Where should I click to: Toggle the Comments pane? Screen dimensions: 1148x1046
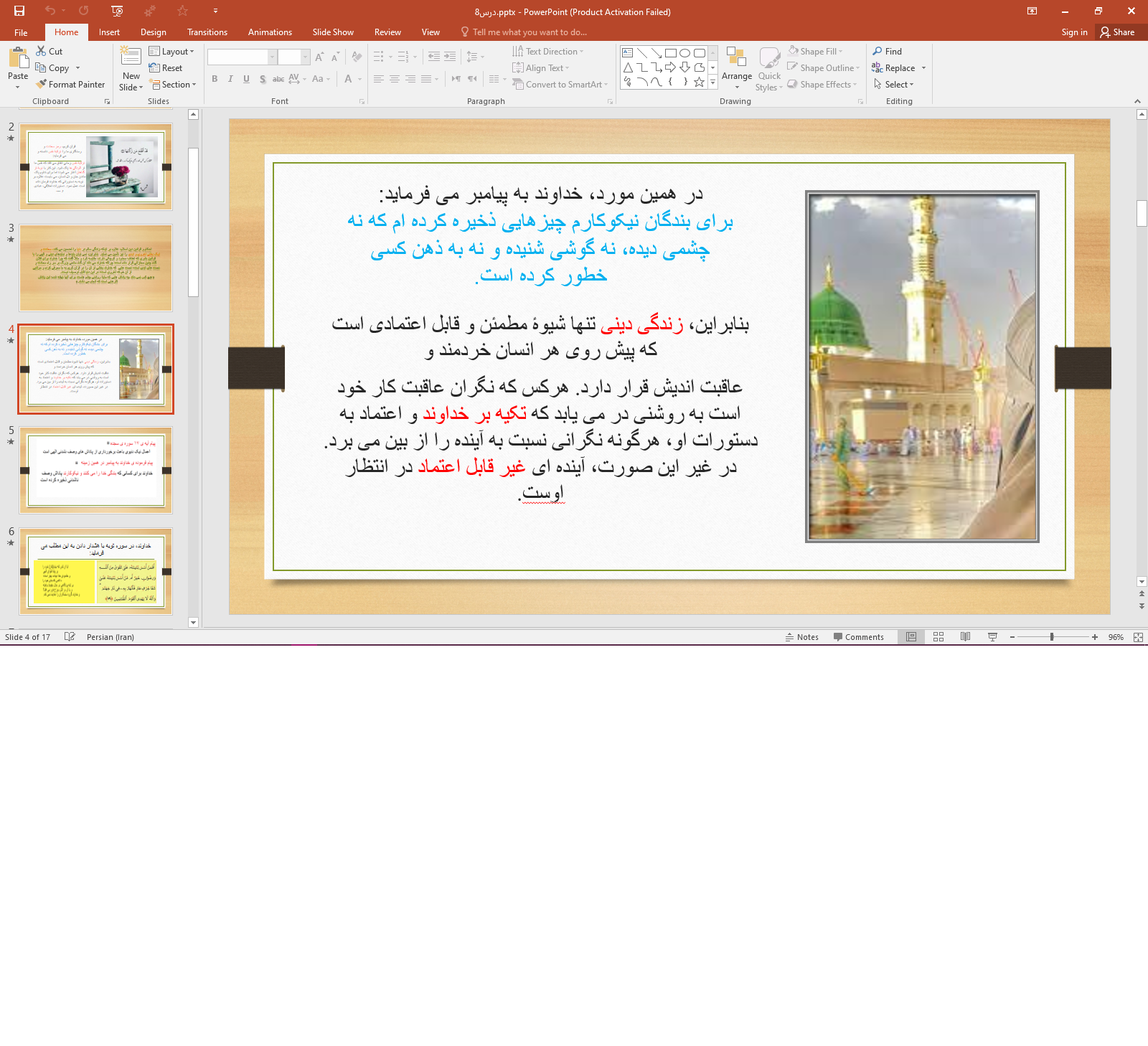pyautogui.click(x=858, y=637)
